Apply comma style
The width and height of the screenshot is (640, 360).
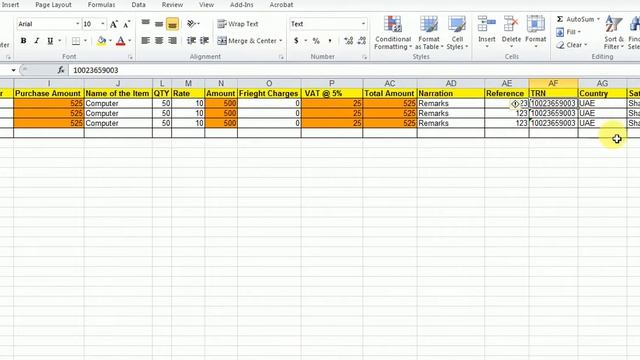coord(330,41)
